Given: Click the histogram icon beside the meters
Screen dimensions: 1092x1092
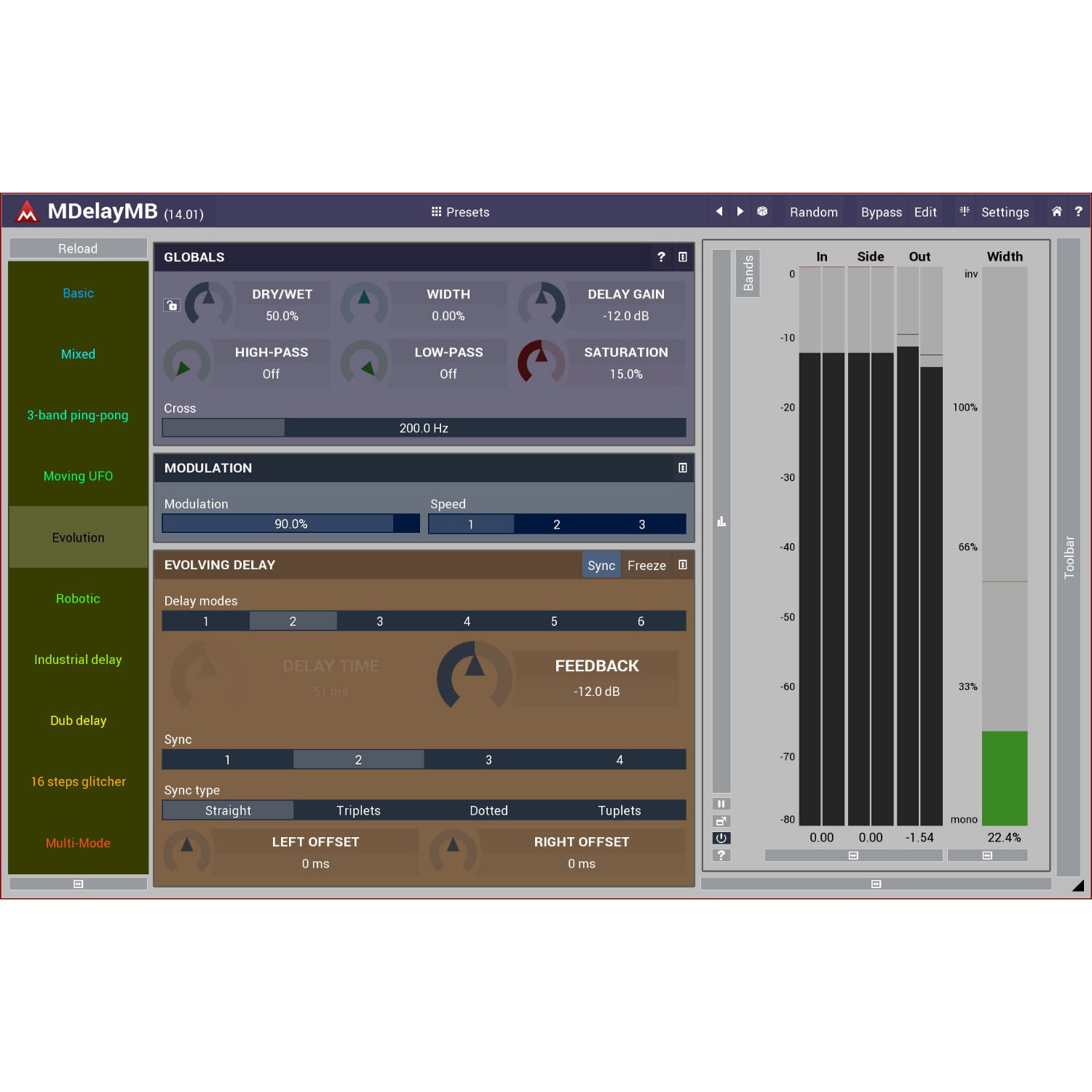Looking at the screenshot, I should tap(721, 521).
